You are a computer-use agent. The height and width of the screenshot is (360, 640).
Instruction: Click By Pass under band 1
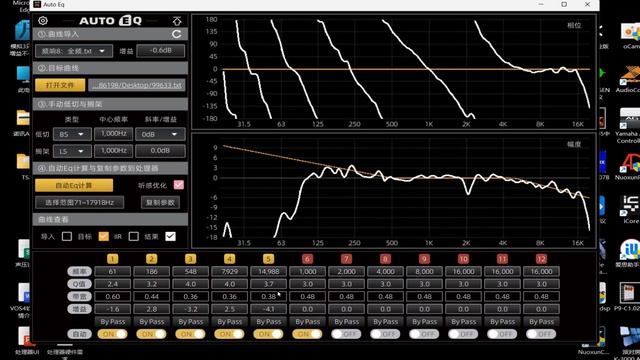[113, 322]
